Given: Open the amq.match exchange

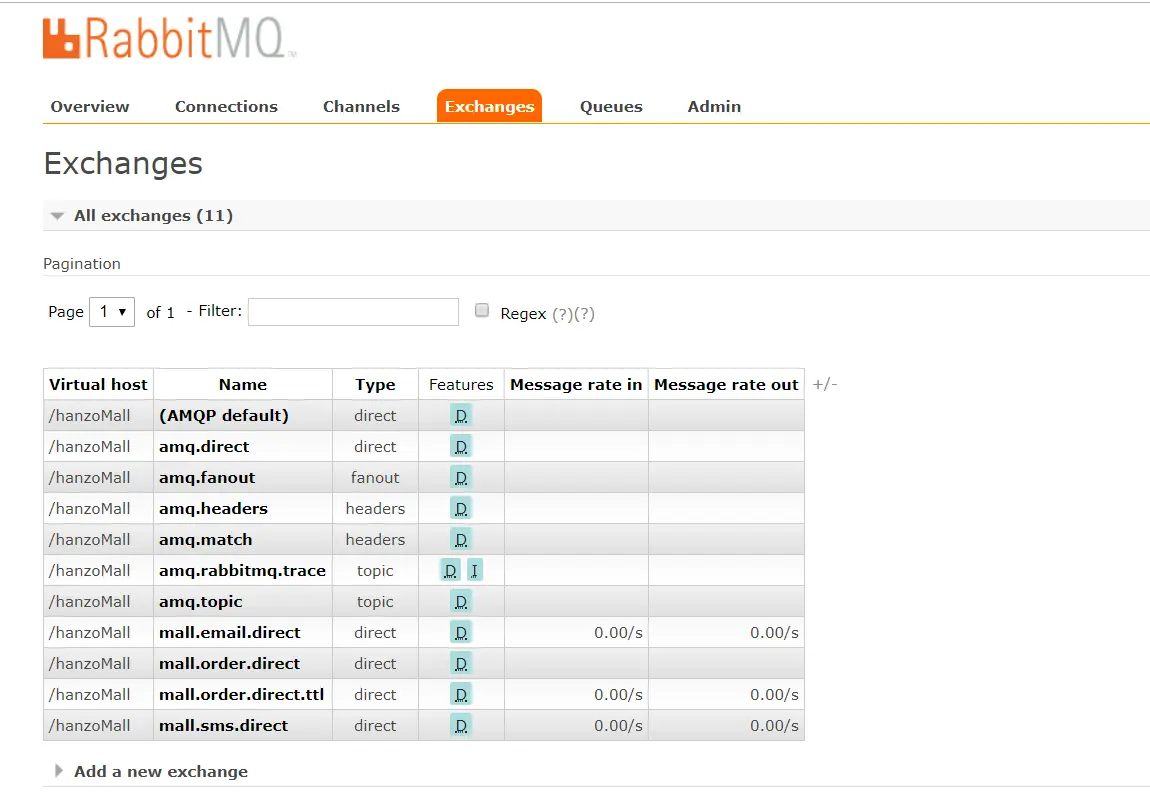Looking at the screenshot, I should [x=205, y=540].
